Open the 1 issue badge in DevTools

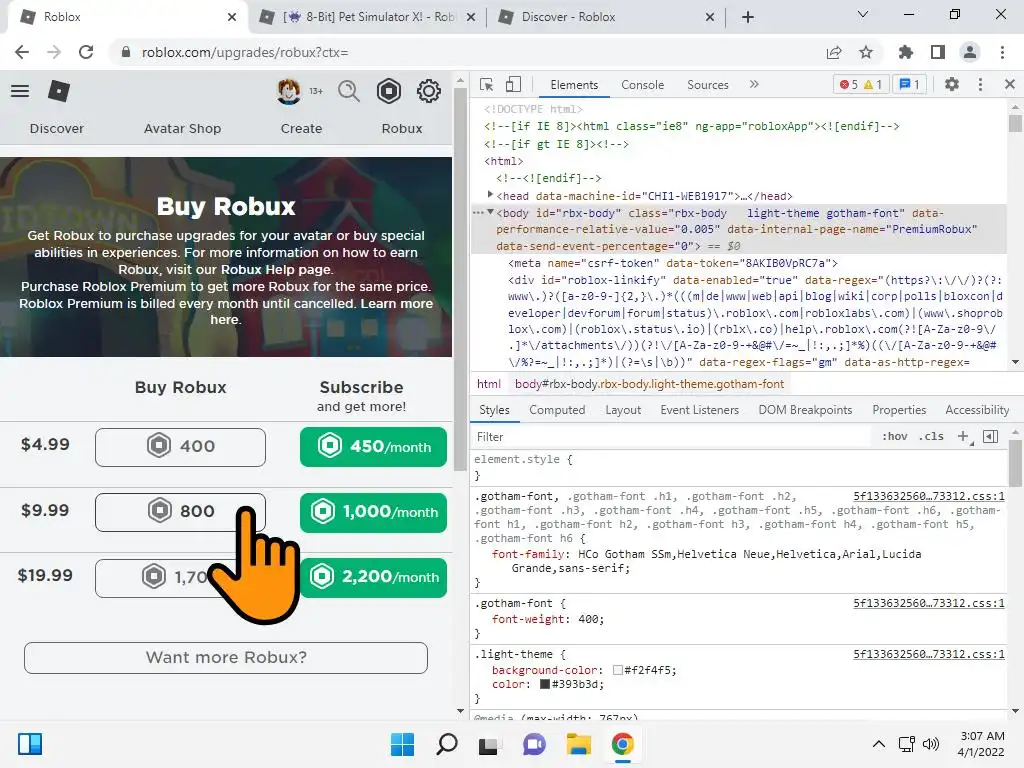click(909, 85)
